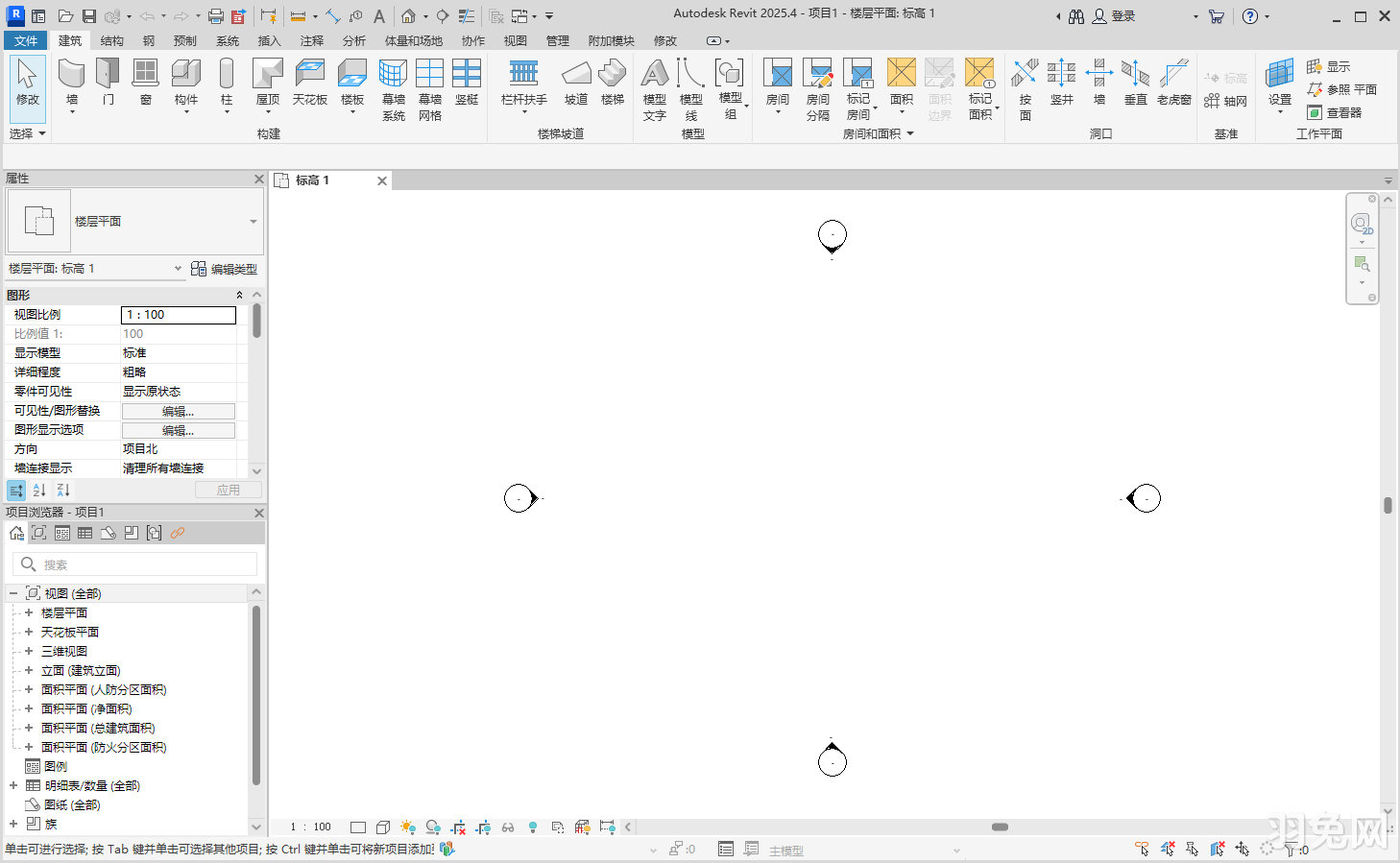Open the 视图比例 1:100 dropdown
The image size is (1400, 863).
tap(178, 315)
